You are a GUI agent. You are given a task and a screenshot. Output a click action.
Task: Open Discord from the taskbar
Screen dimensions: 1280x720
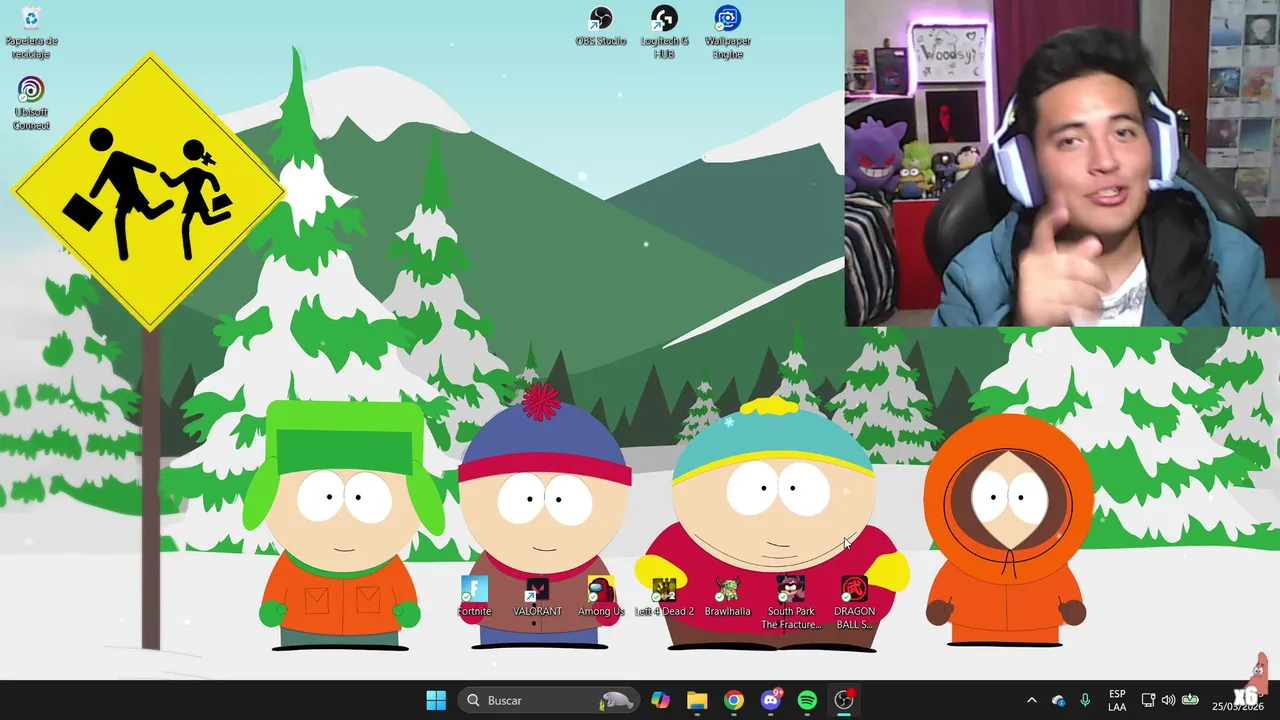pyautogui.click(x=771, y=700)
